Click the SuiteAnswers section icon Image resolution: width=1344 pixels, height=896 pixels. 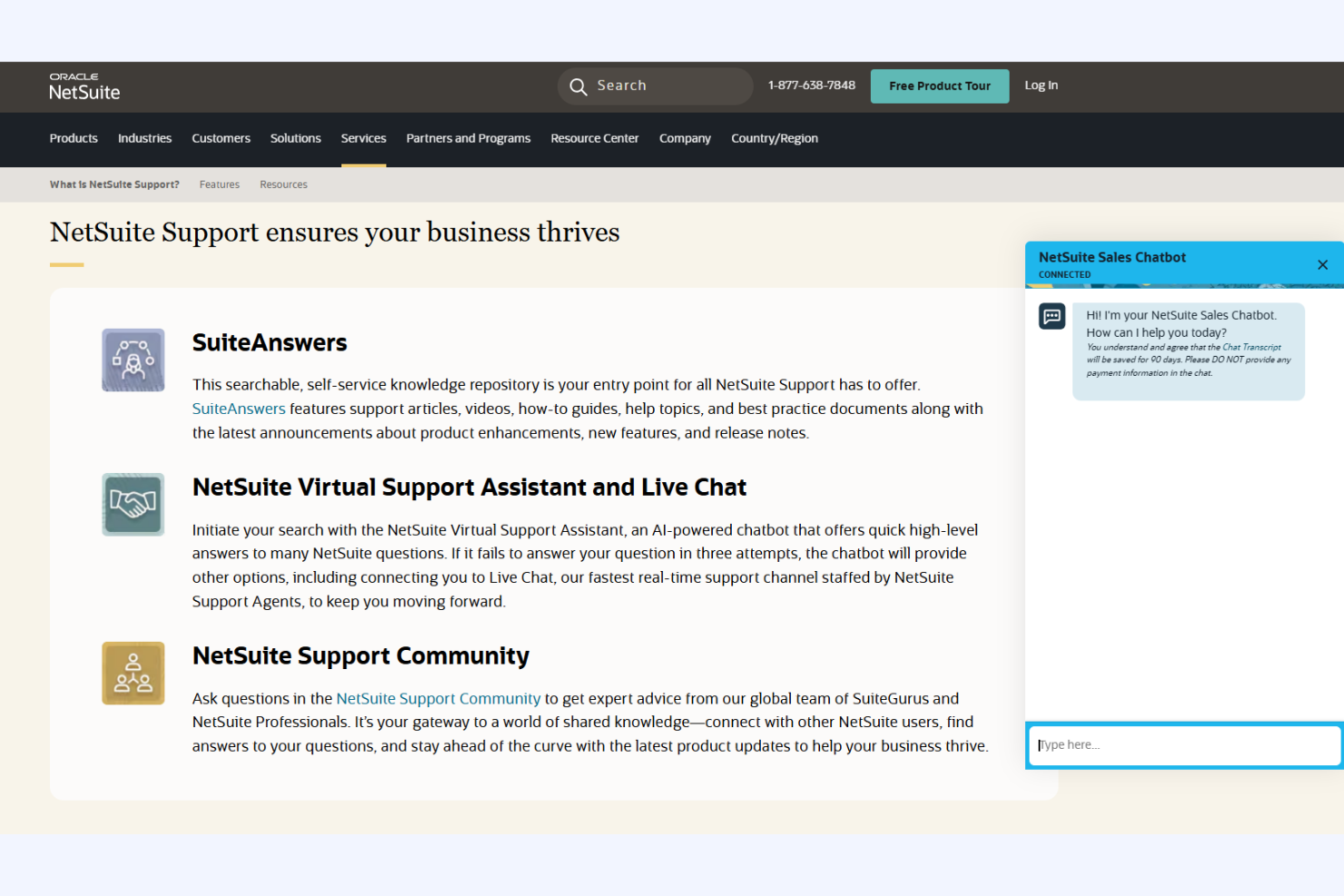[x=133, y=359]
